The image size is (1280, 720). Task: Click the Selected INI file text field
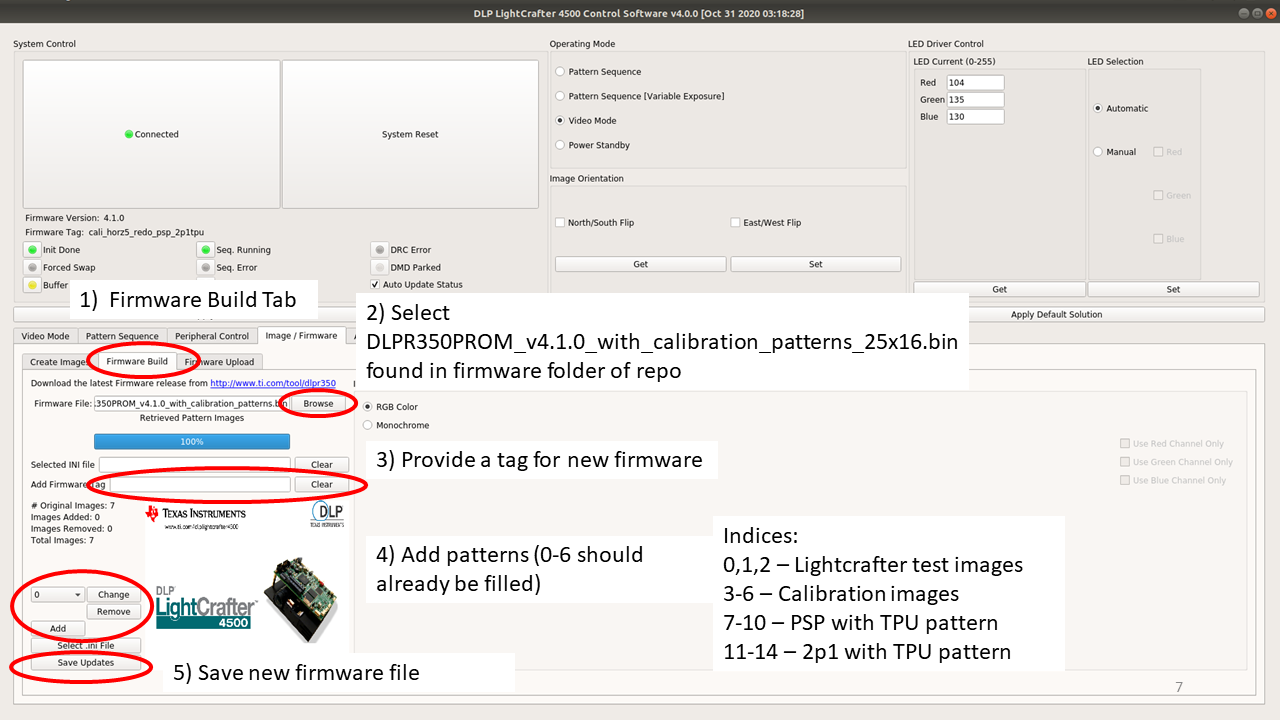[195, 464]
